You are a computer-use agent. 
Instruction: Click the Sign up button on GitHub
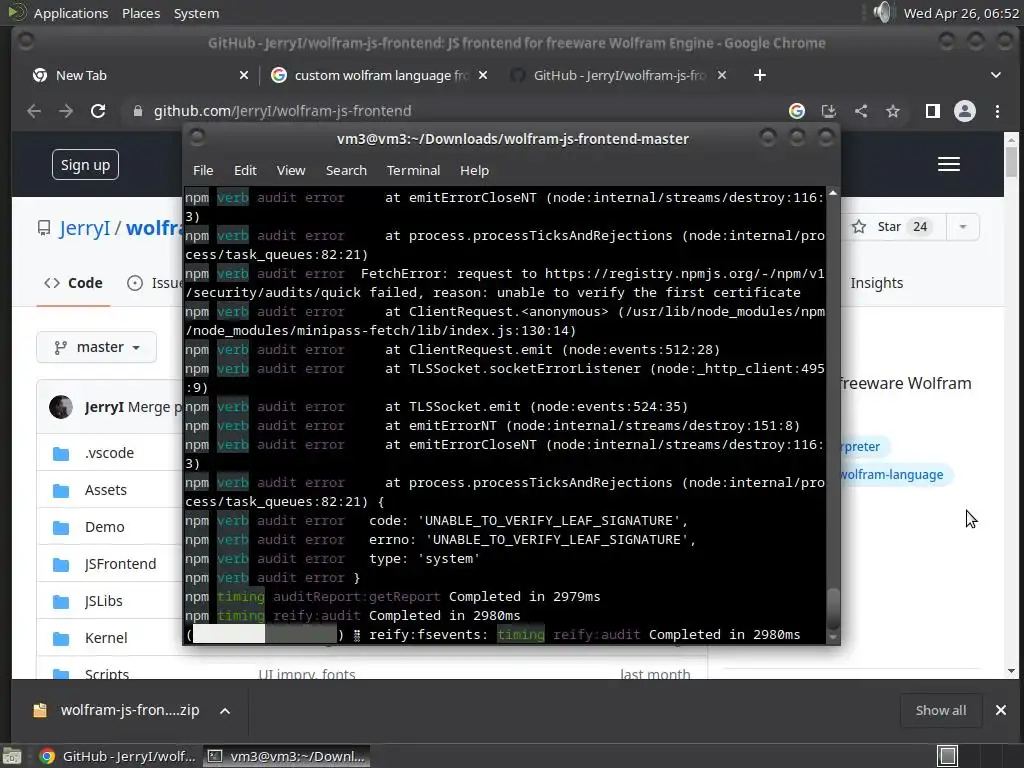(86, 165)
